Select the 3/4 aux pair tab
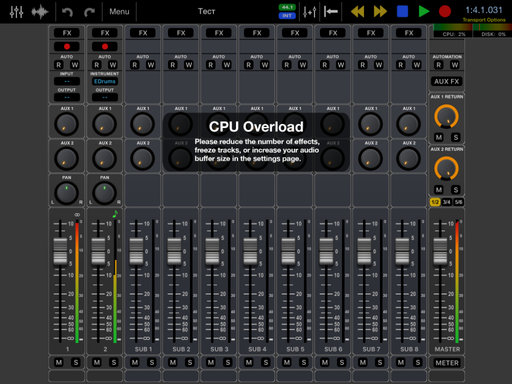The height and width of the screenshot is (384, 512). pos(447,202)
